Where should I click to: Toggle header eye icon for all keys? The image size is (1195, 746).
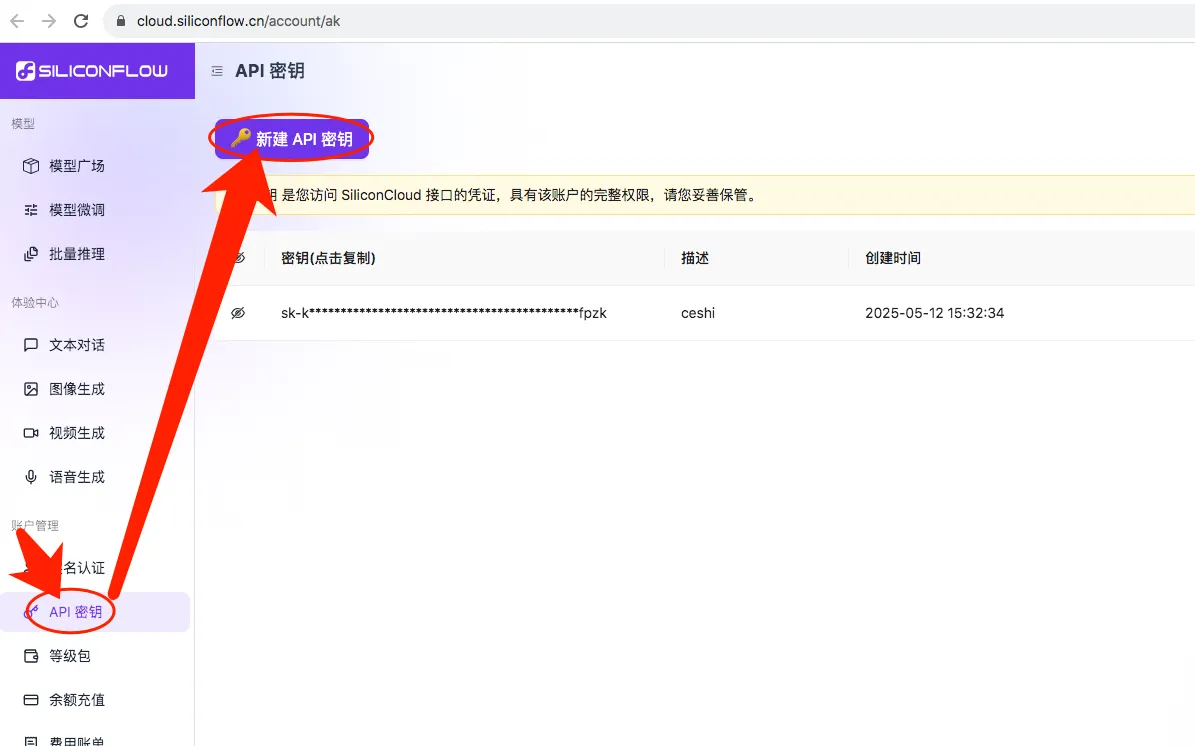coord(239,258)
